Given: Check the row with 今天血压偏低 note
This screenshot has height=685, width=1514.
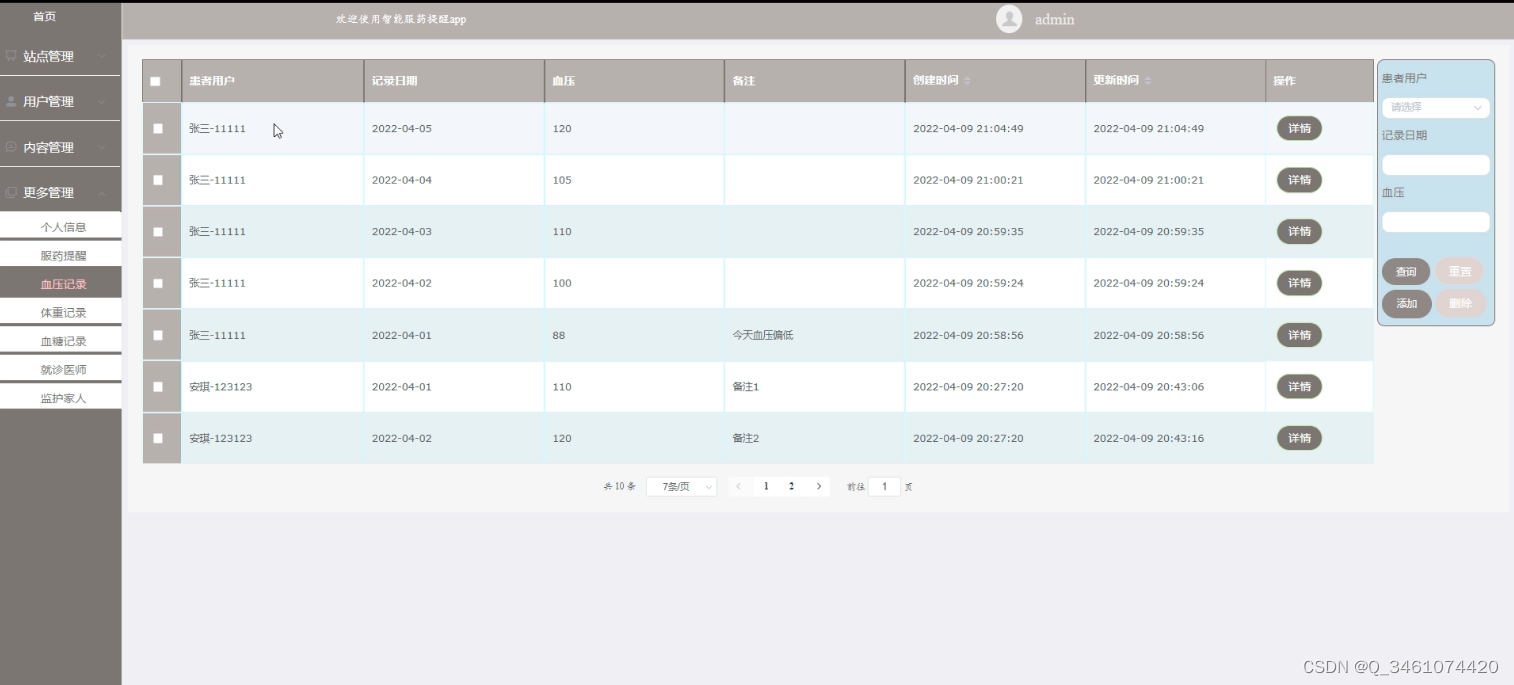Looking at the screenshot, I should coord(158,335).
